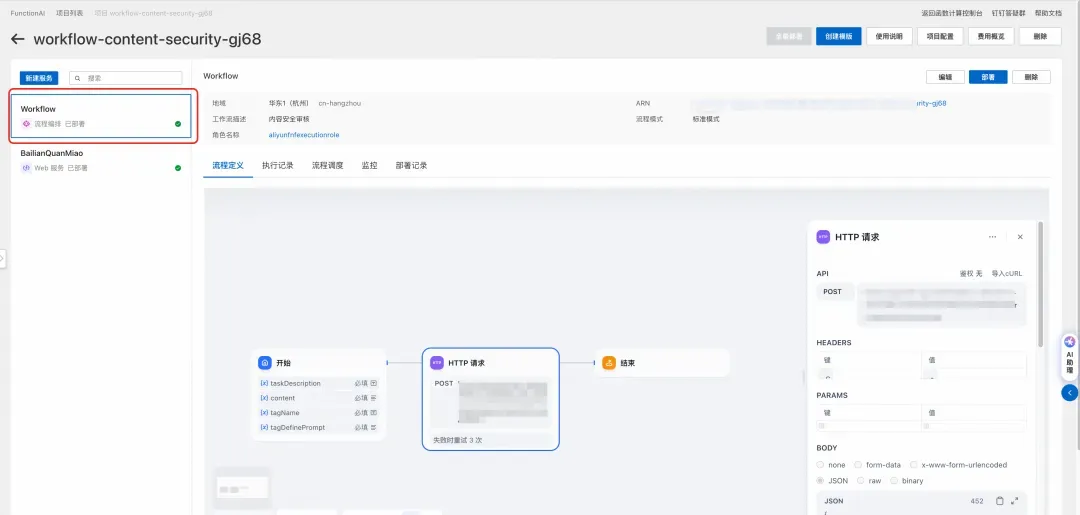Close the HTTP request side panel
Viewport: 1080px width, 515px height.
click(x=1020, y=237)
